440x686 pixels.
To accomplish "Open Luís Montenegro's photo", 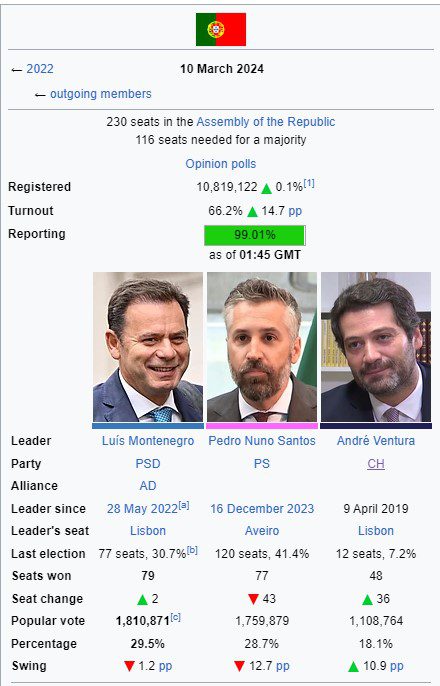I will [148, 347].
